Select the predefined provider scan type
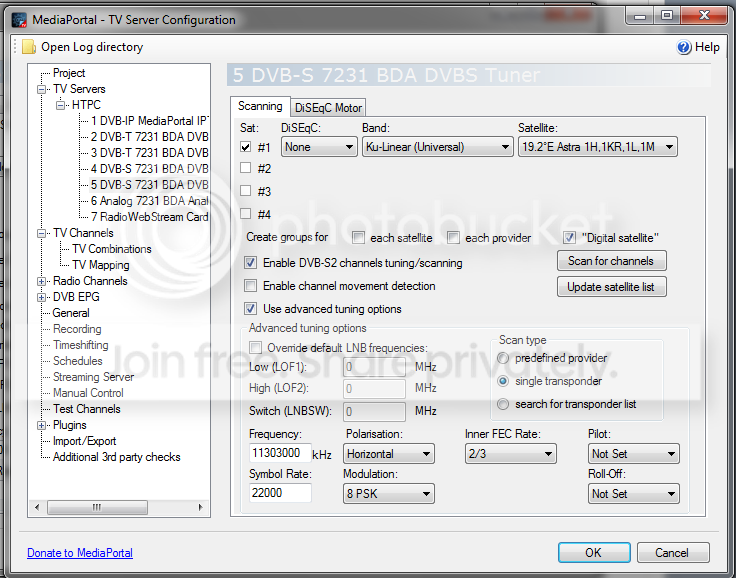This screenshot has width=736, height=578. pos(503,358)
